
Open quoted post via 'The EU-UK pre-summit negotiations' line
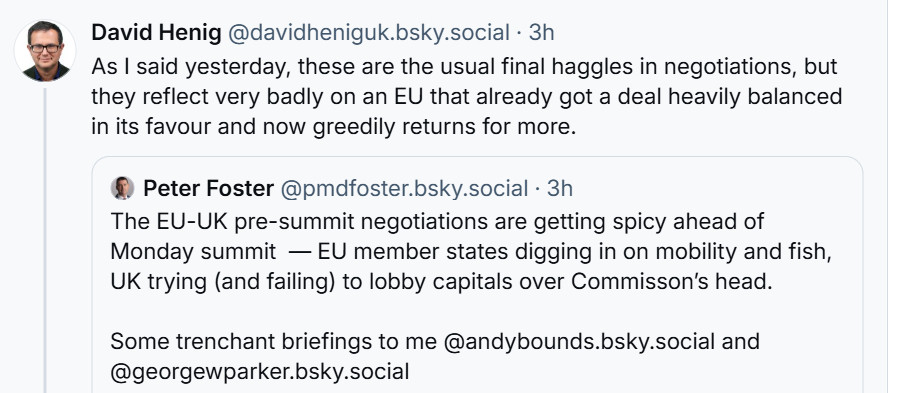pos(437,221)
